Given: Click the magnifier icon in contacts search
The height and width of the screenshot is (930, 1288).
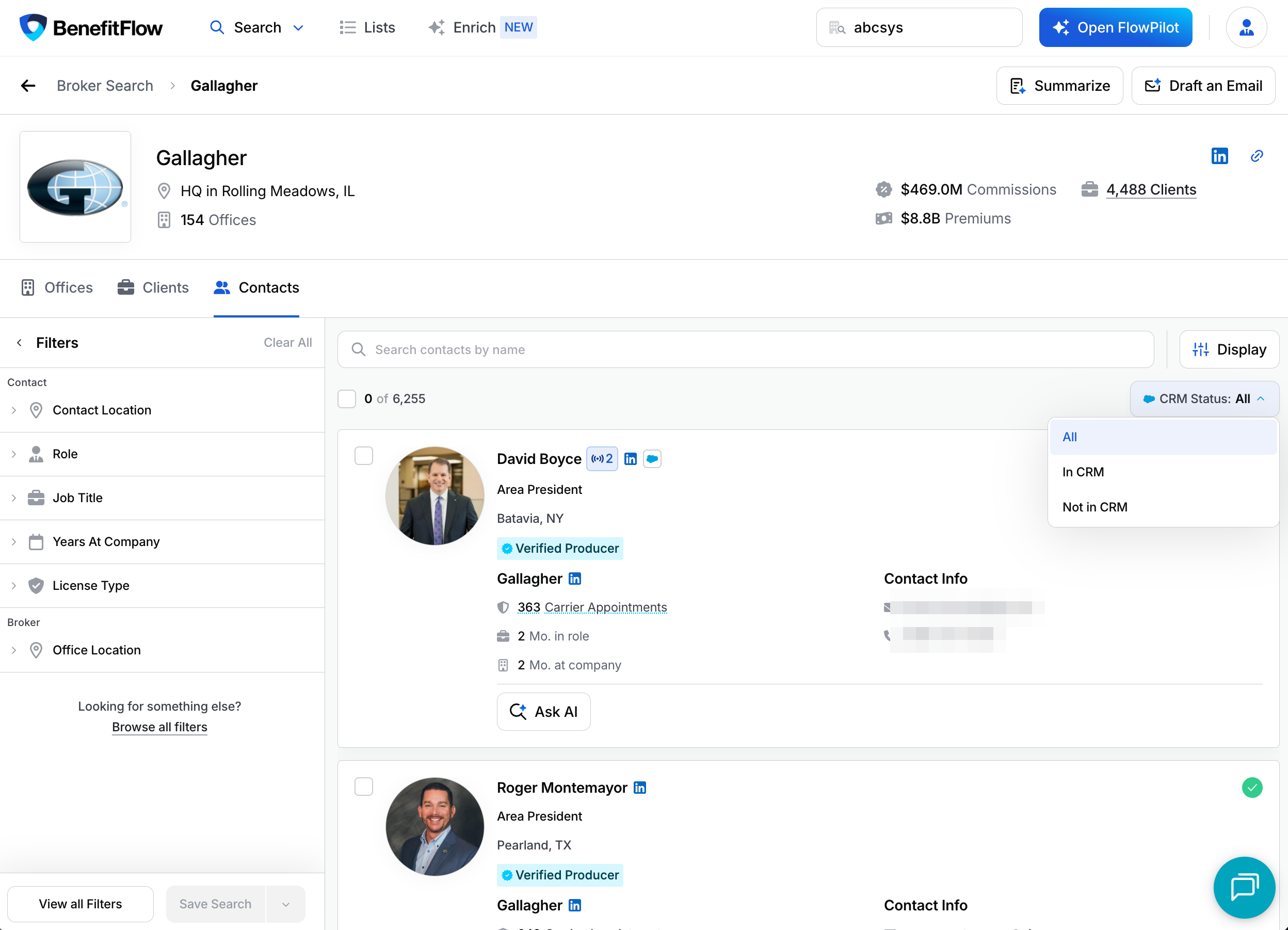Looking at the screenshot, I should click(358, 349).
